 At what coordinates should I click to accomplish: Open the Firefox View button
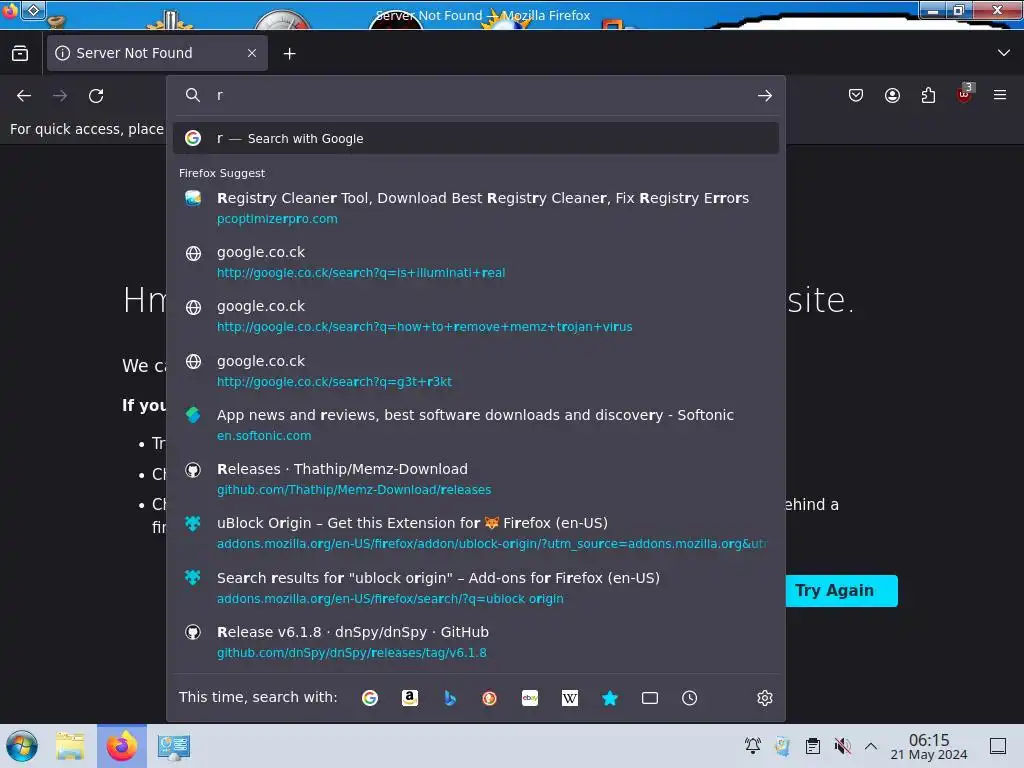click(x=20, y=54)
